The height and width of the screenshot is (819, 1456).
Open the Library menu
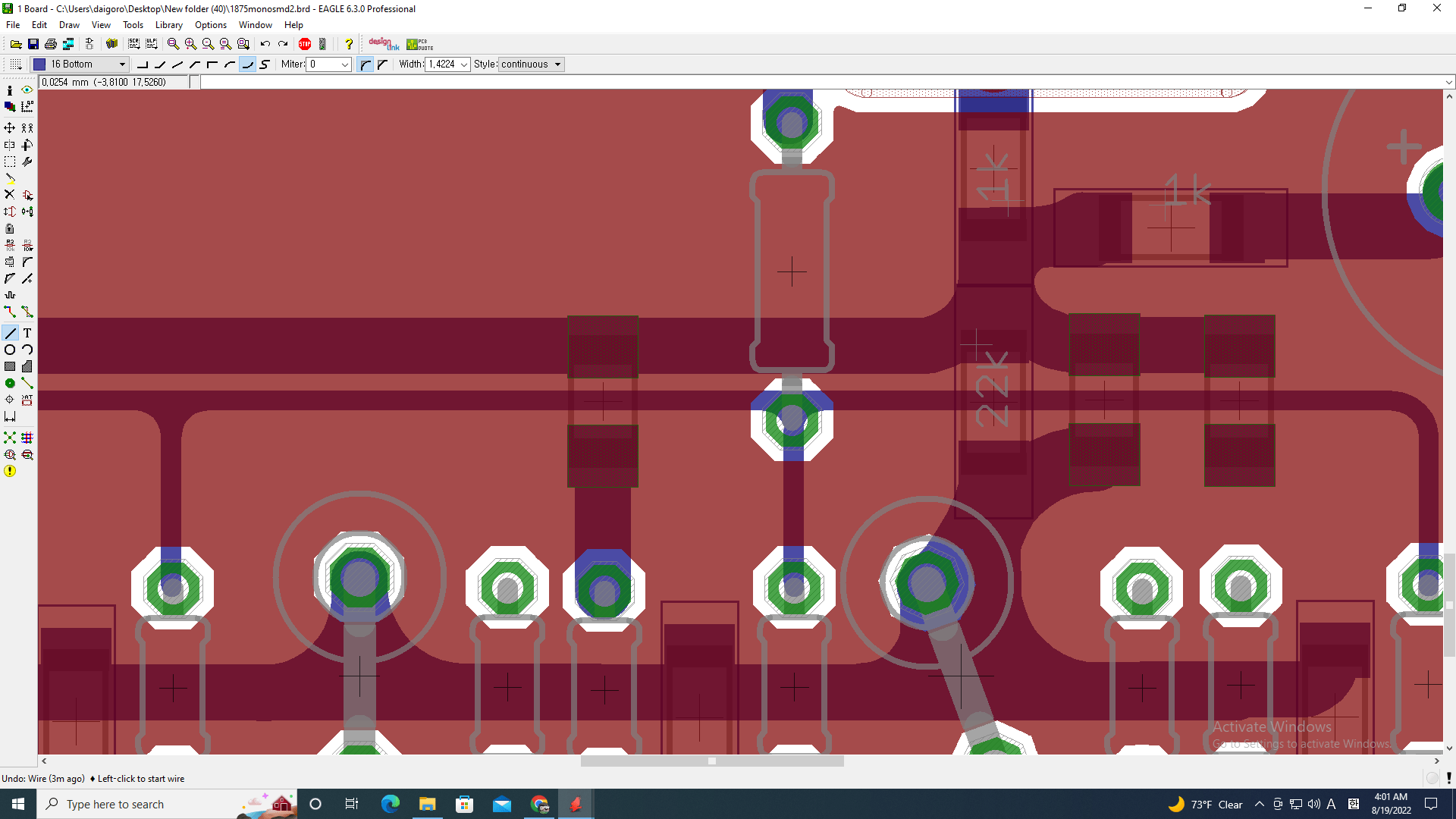tap(169, 25)
